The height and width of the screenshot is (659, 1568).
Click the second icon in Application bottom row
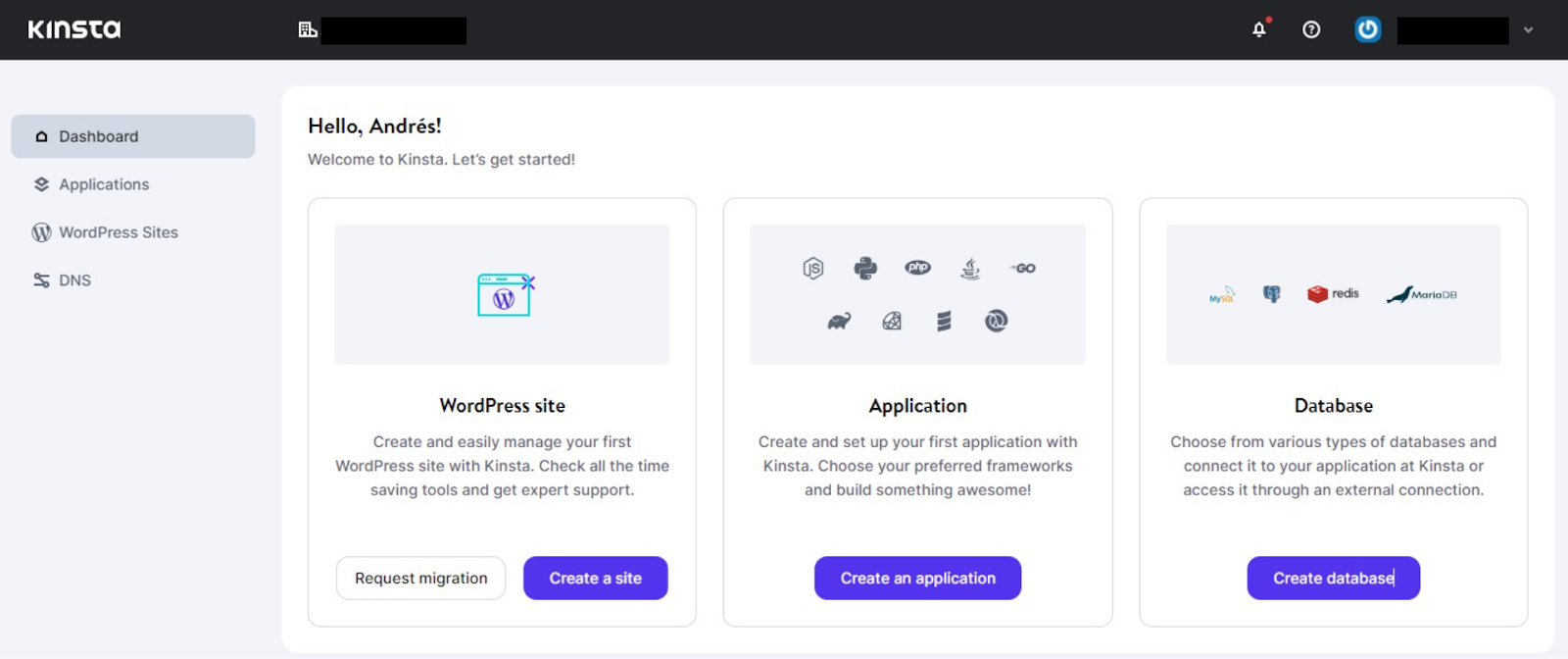pyautogui.click(x=892, y=321)
